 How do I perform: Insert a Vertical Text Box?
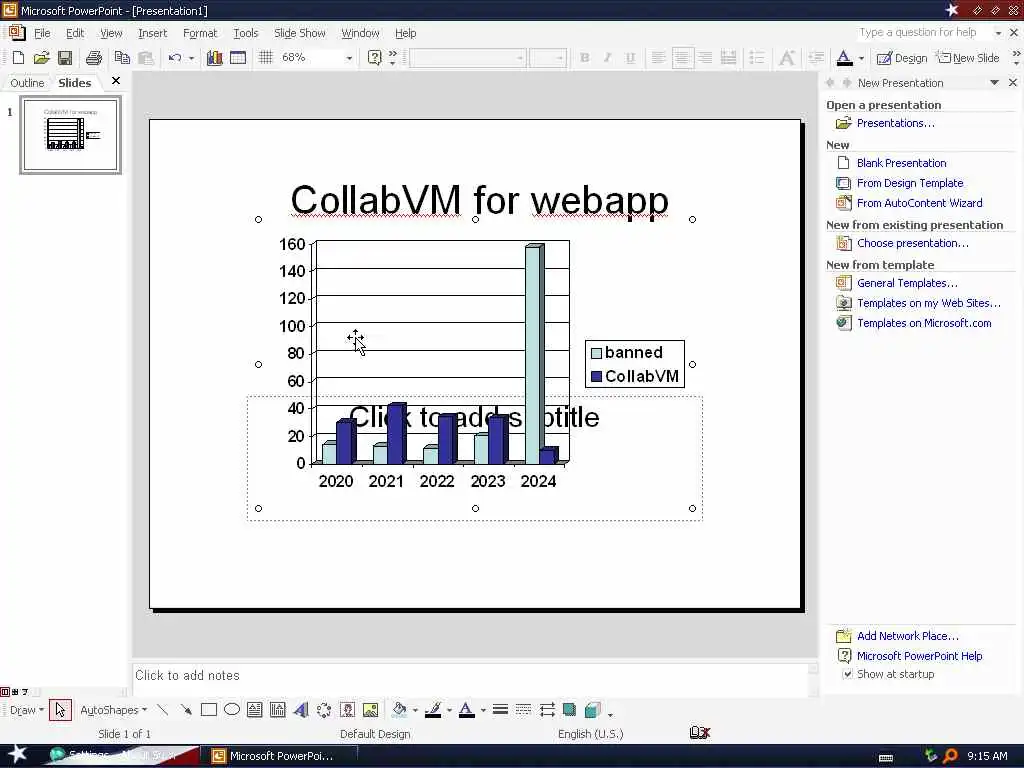[278, 710]
